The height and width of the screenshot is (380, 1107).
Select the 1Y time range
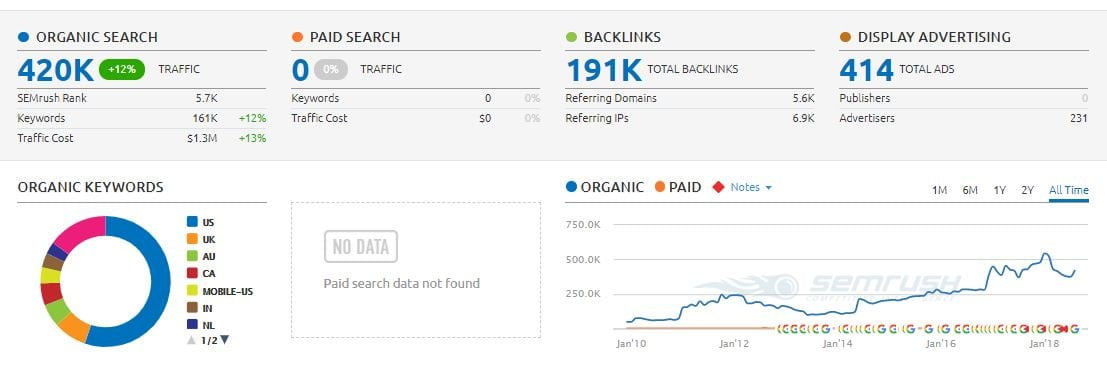(1000, 190)
